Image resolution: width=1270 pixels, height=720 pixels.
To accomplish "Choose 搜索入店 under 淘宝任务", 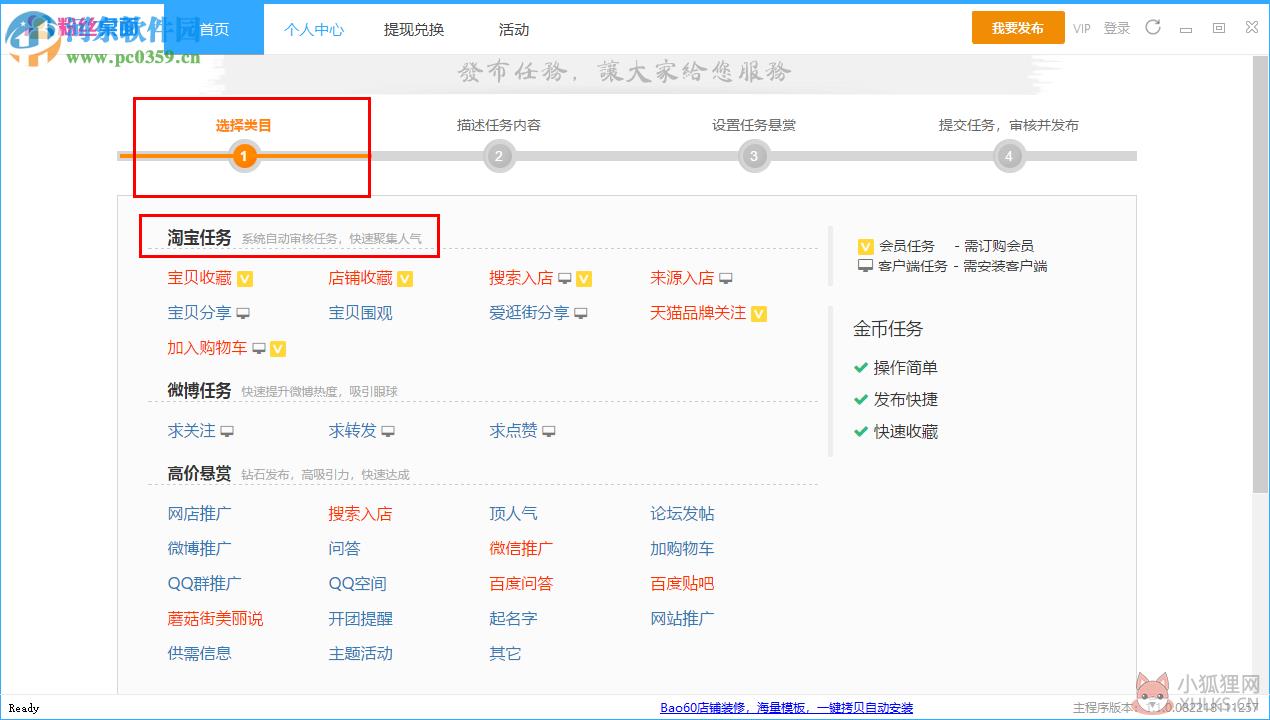I will click(x=521, y=278).
